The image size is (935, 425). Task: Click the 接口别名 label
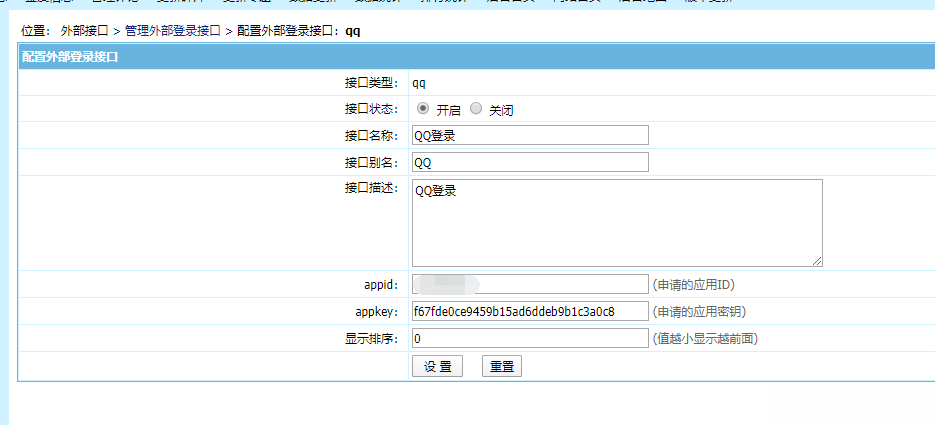pyautogui.click(x=371, y=163)
